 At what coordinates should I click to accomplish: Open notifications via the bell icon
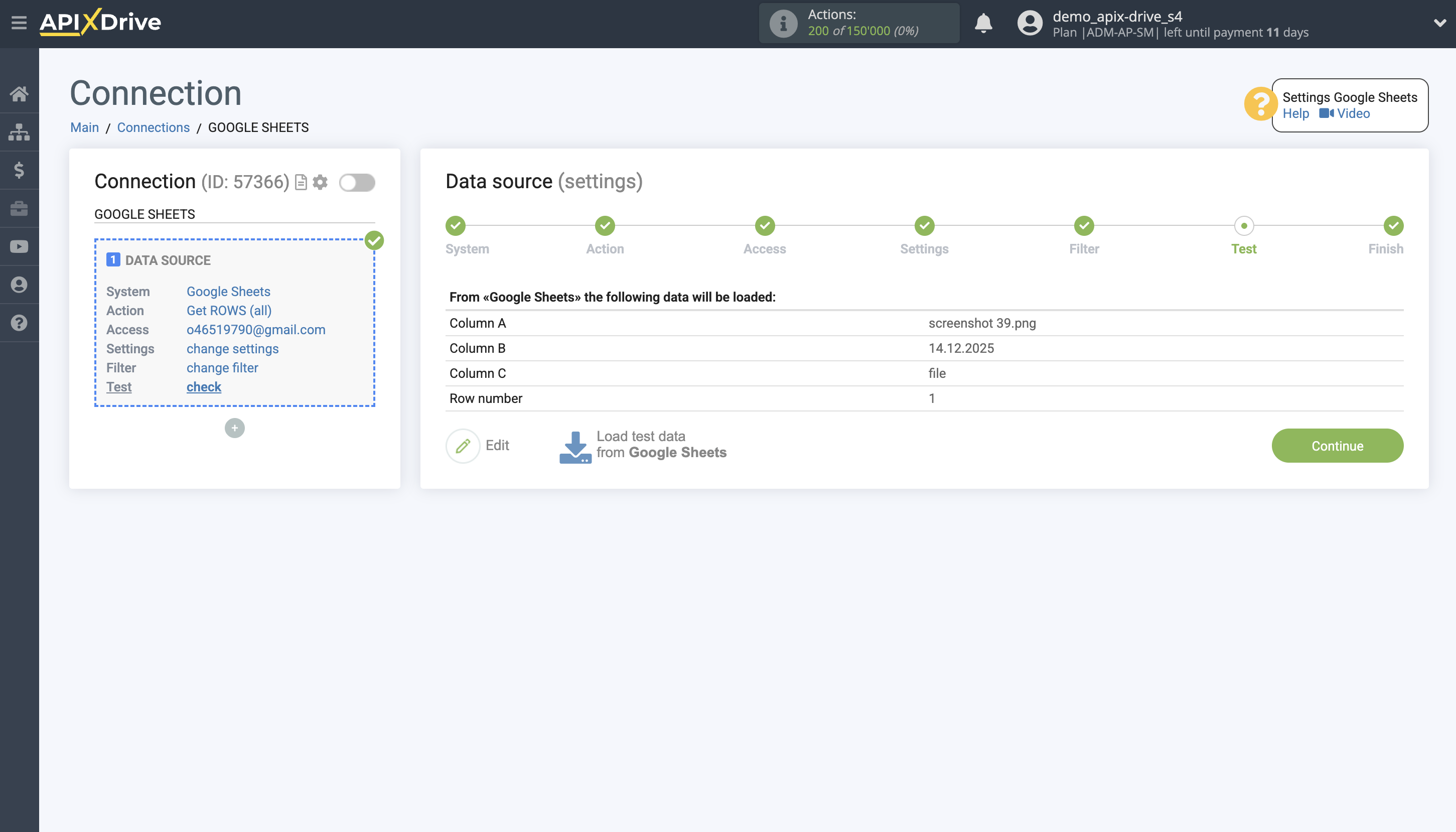click(x=983, y=24)
